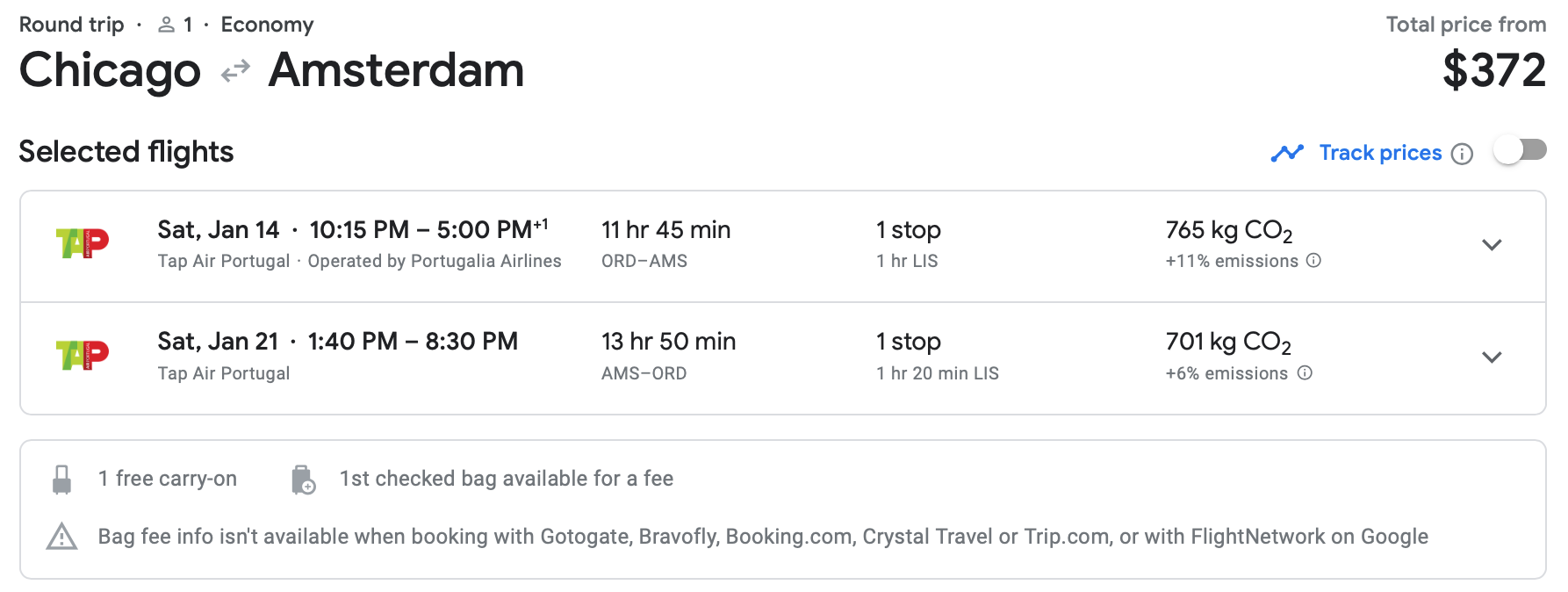Expand the Sat, Jan 14 flight details
1568x592 pixels.
tap(1492, 245)
